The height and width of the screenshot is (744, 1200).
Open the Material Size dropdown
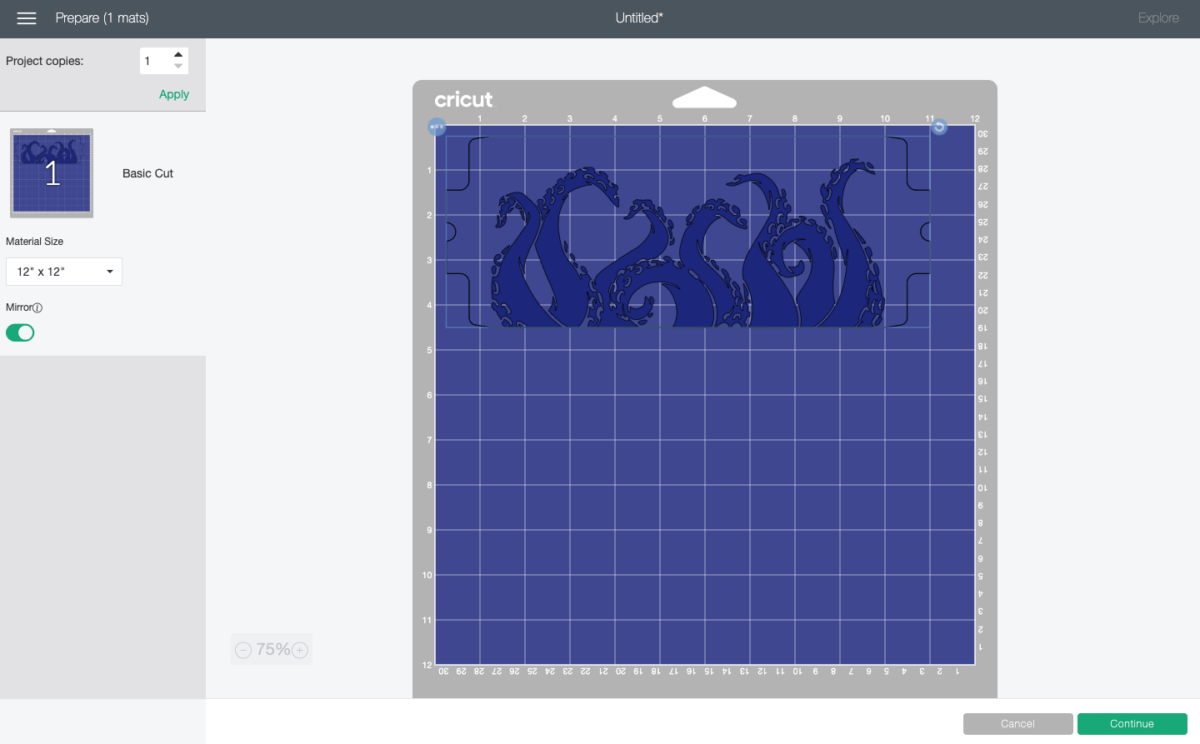click(x=64, y=271)
